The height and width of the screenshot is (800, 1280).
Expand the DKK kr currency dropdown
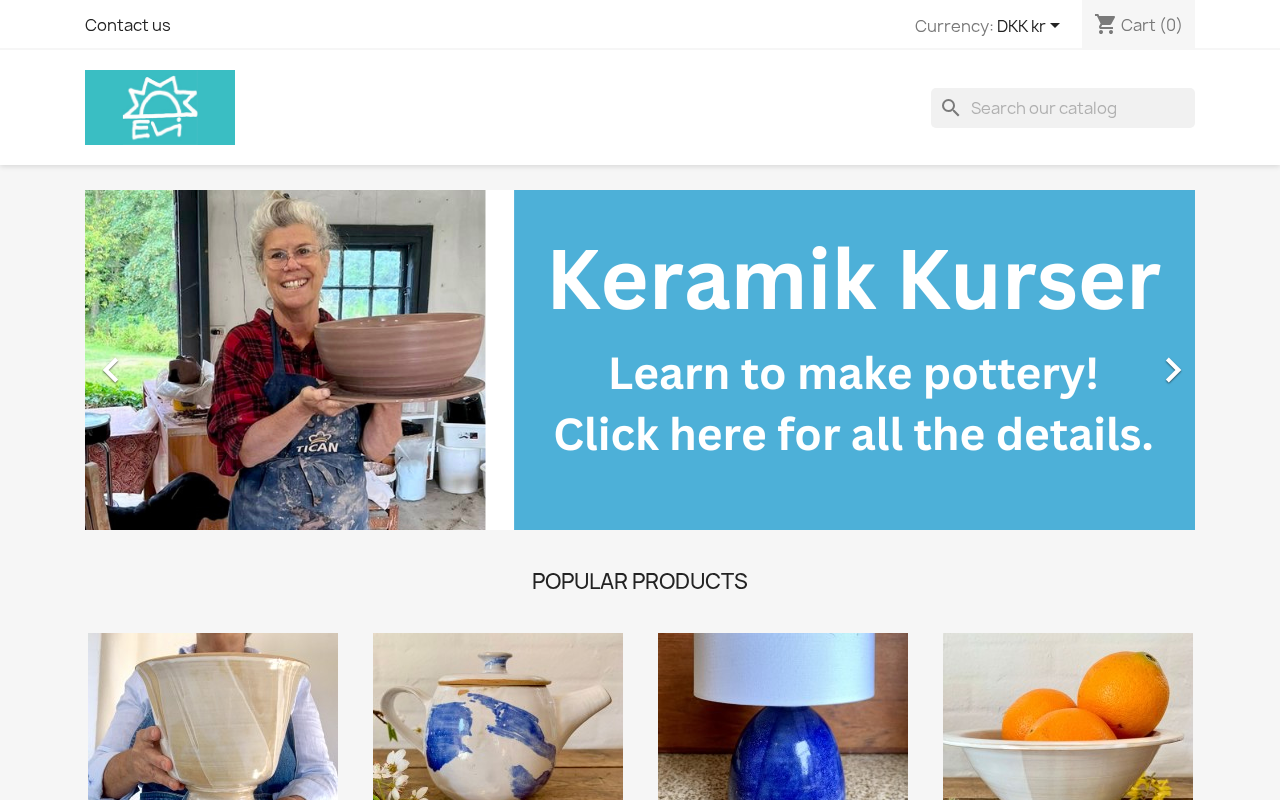[x=1029, y=26]
